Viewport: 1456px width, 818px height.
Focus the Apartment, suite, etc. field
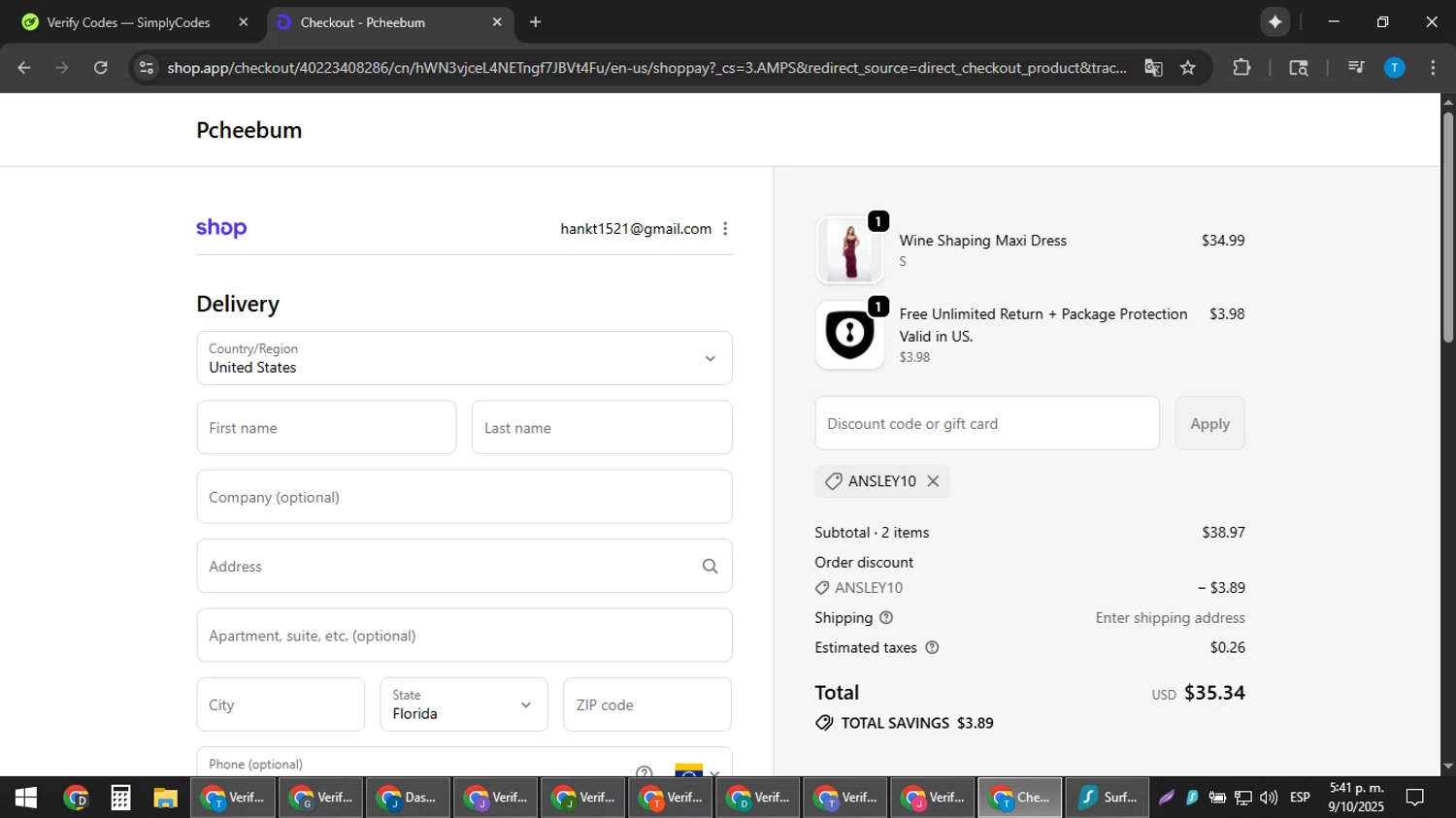[x=464, y=636]
